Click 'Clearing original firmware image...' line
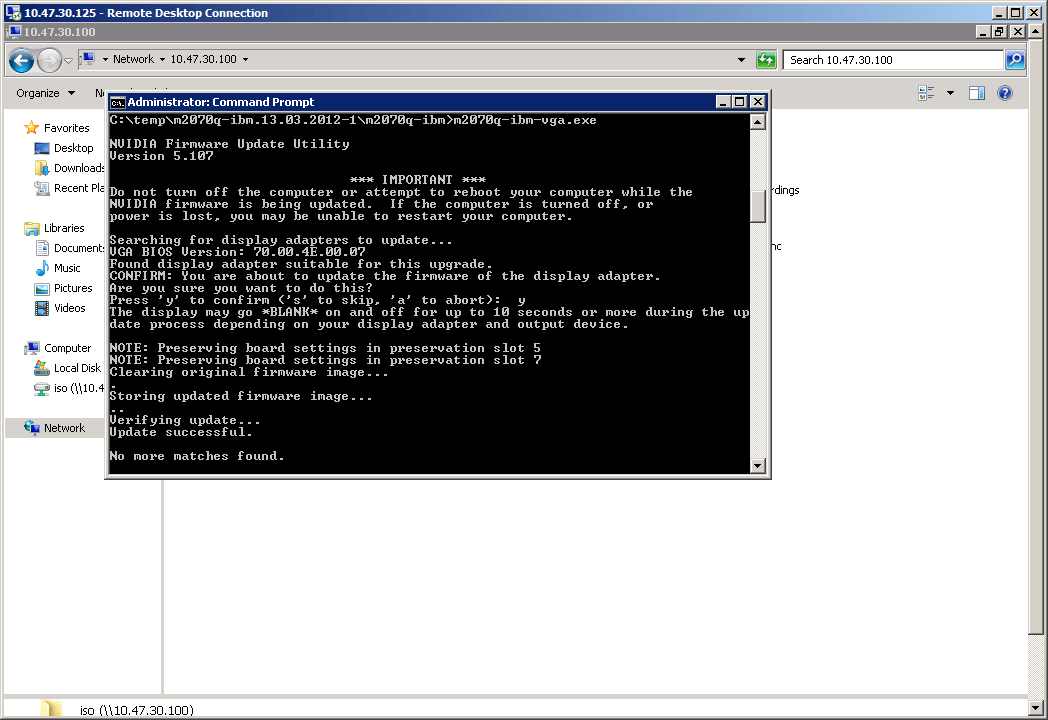1048x720 pixels. (x=249, y=372)
